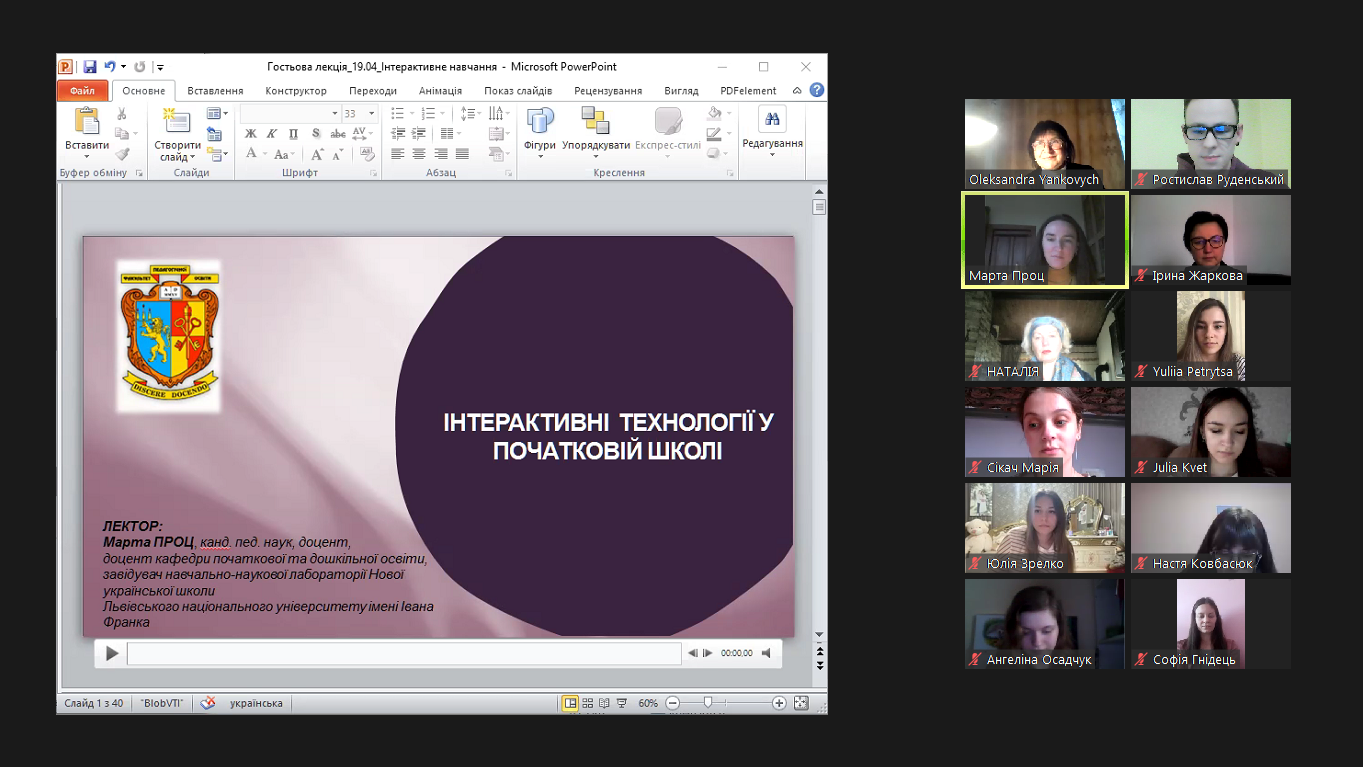The height and width of the screenshot is (767, 1363).
Task: Select Марта Проц video thumbnail
Action: [1045, 240]
